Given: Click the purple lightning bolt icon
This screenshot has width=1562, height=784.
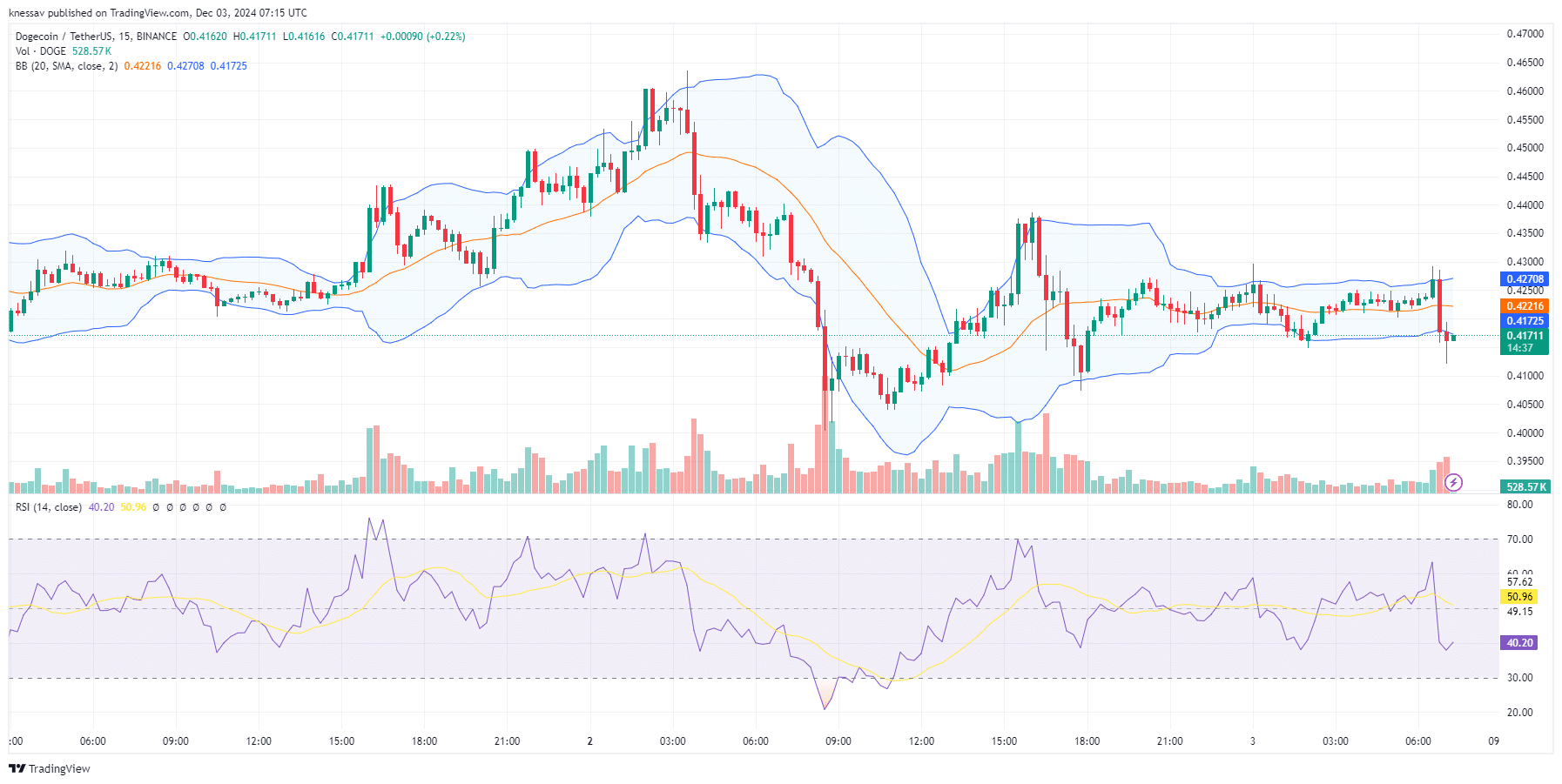Looking at the screenshot, I should click(1453, 482).
